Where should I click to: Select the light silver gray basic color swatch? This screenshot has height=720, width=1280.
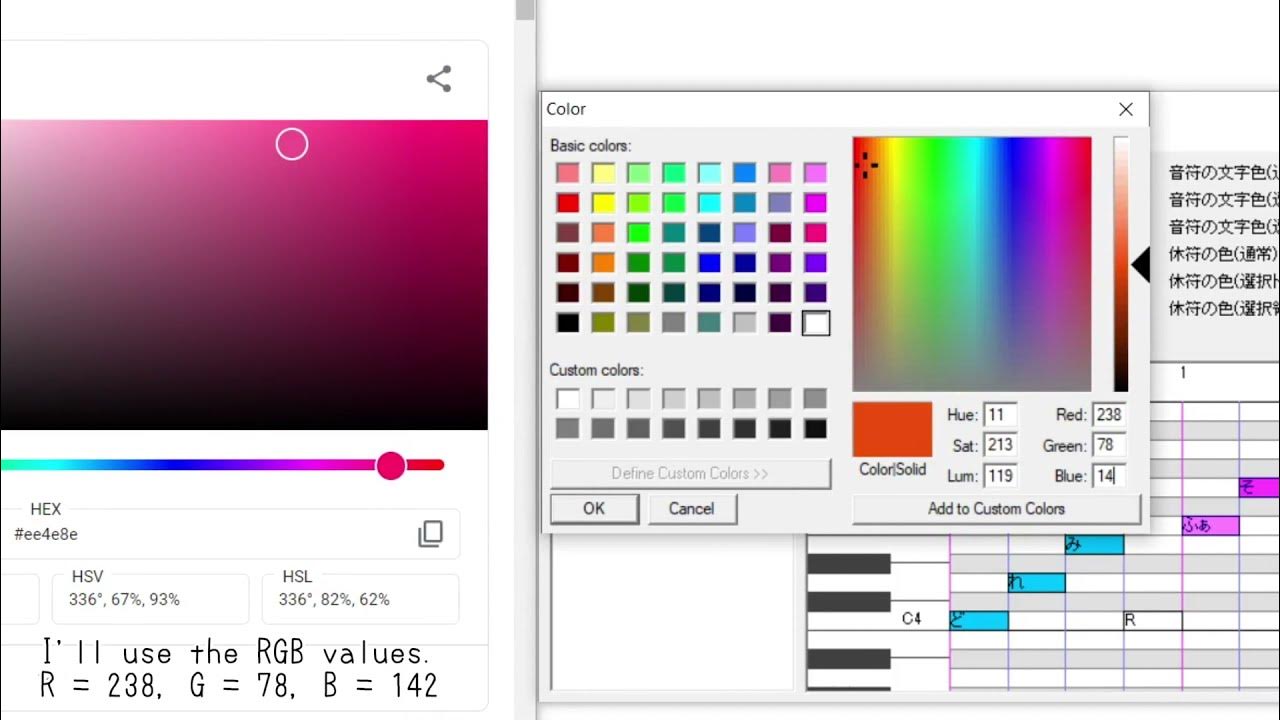pyautogui.click(x=745, y=323)
